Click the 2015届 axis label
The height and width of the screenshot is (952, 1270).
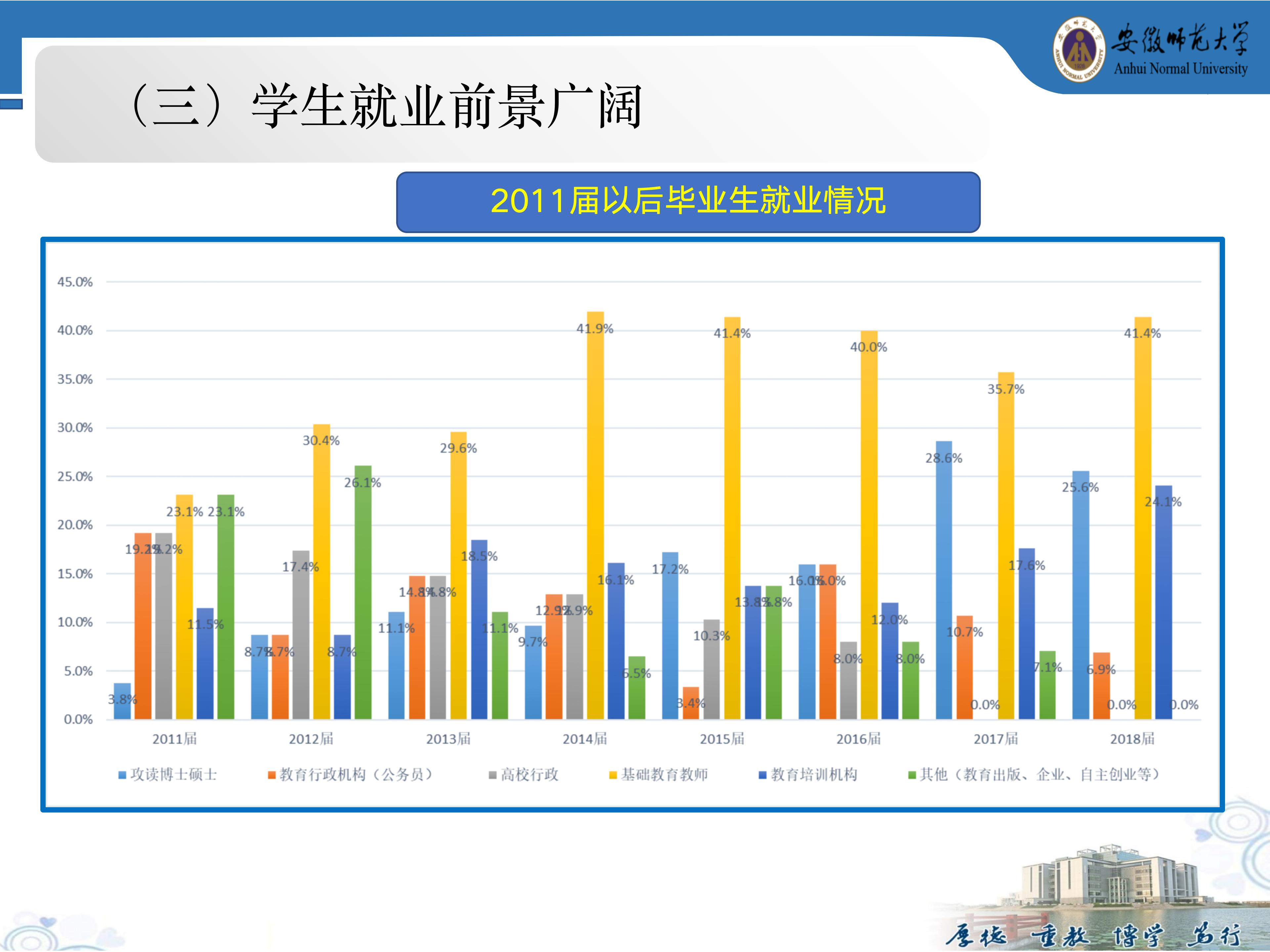[x=722, y=739]
